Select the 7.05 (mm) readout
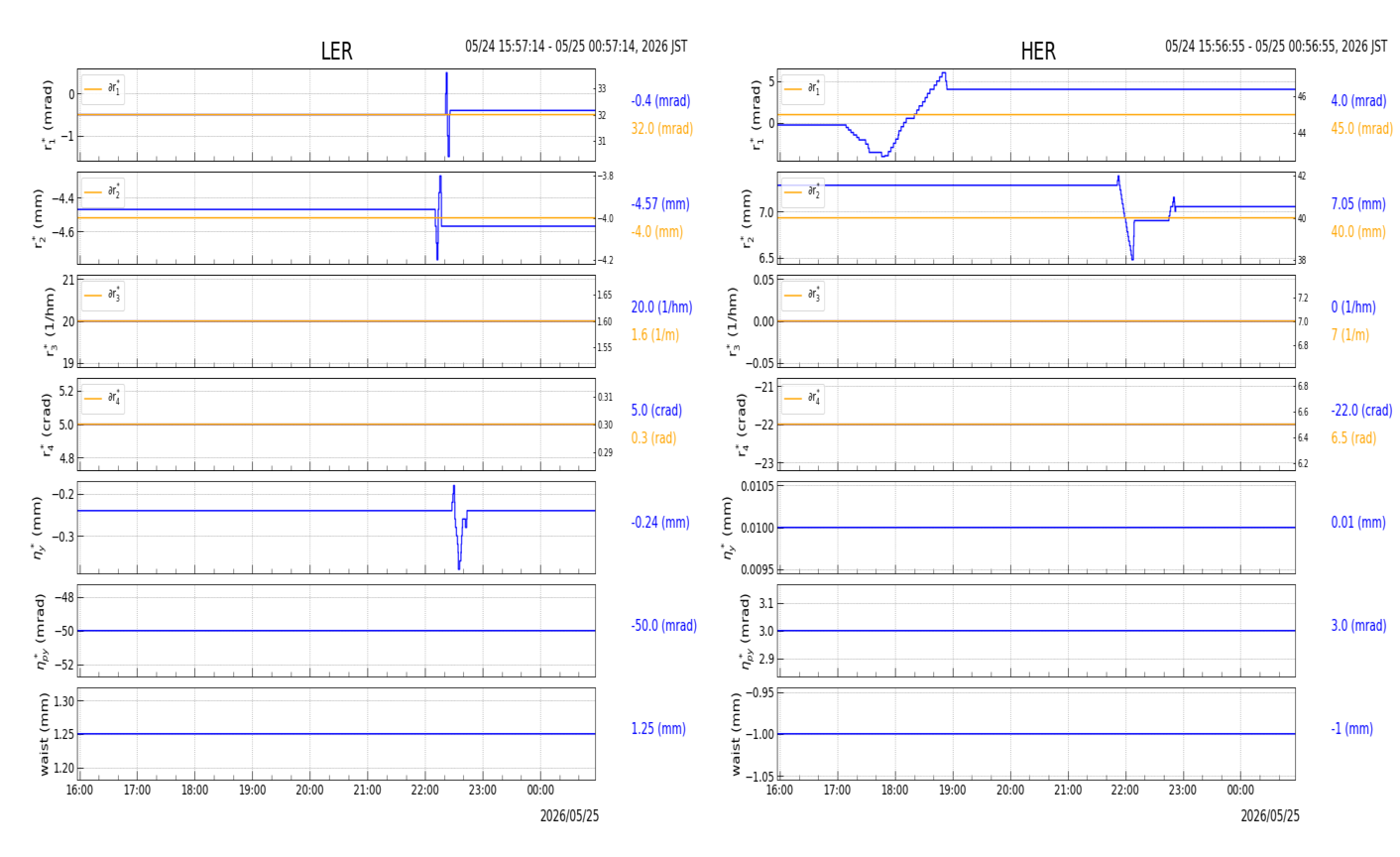 click(x=1358, y=203)
